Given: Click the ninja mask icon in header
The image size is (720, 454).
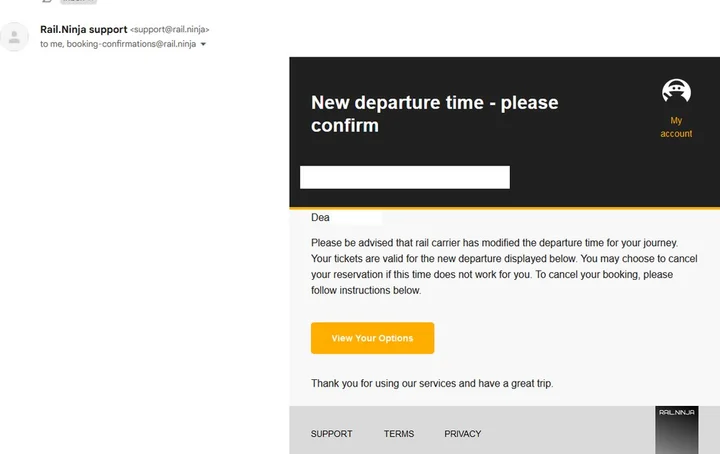Looking at the screenshot, I should (x=677, y=91).
